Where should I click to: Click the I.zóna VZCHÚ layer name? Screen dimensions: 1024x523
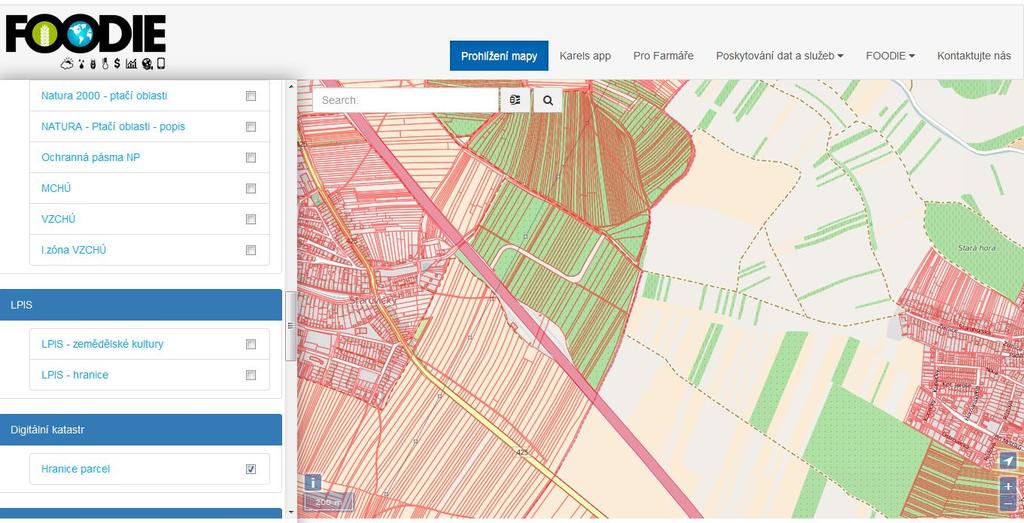tap(74, 250)
